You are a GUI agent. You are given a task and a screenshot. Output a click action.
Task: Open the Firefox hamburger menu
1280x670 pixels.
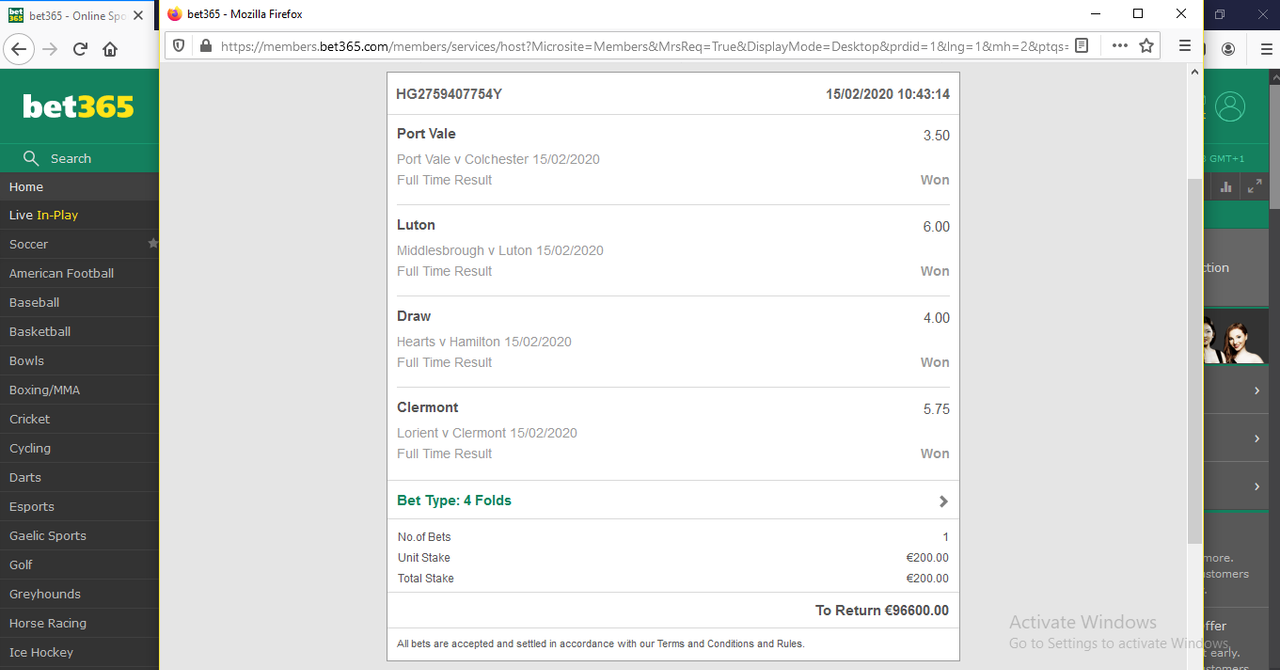(x=1185, y=46)
